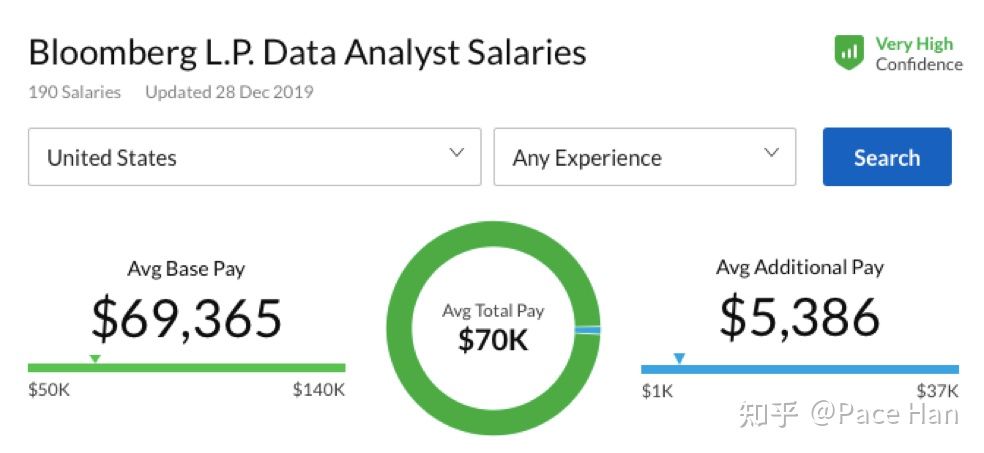Click the Avg Additional Pay label

[800, 267]
